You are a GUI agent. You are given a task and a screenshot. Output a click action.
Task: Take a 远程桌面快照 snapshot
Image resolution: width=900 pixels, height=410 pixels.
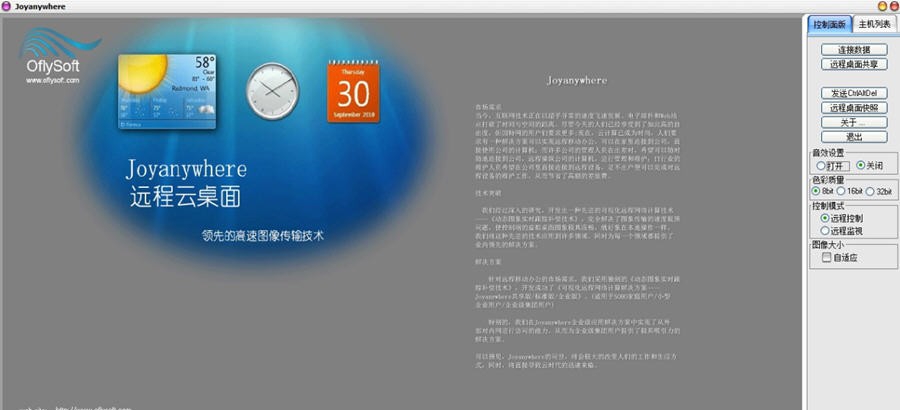click(x=854, y=107)
